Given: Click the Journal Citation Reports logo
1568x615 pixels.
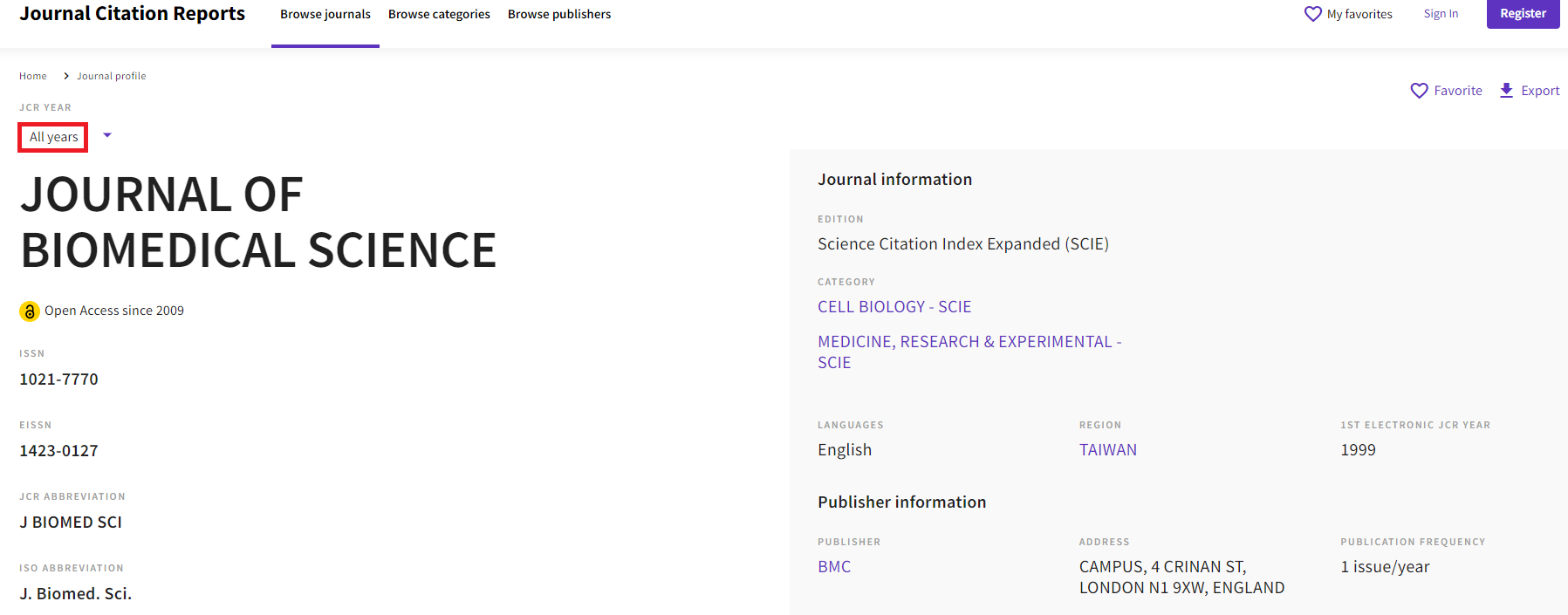Looking at the screenshot, I should tap(133, 14).
